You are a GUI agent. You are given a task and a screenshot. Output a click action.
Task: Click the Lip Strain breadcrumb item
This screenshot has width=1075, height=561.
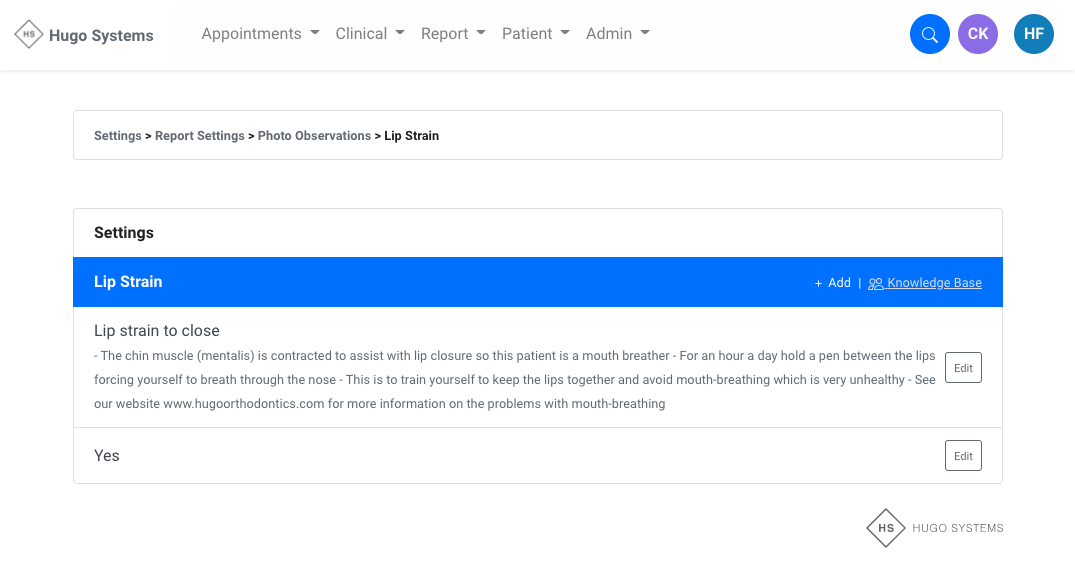411,136
